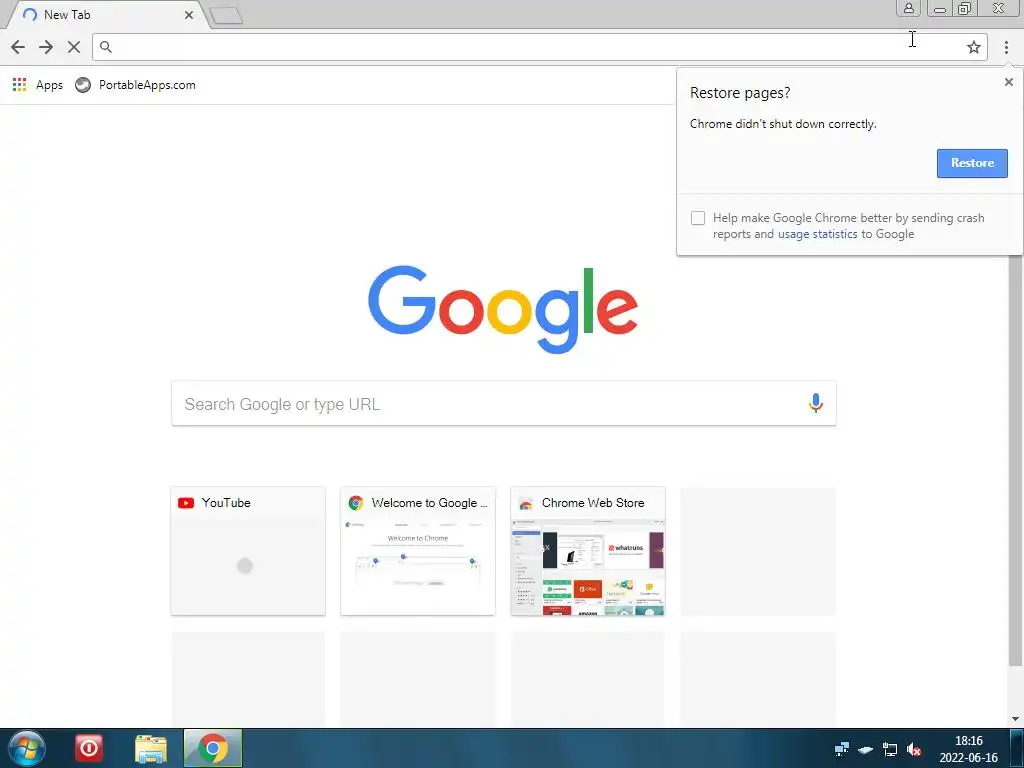
Task: Open the Chrome Web Store tile
Action: click(x=588, y=551)
